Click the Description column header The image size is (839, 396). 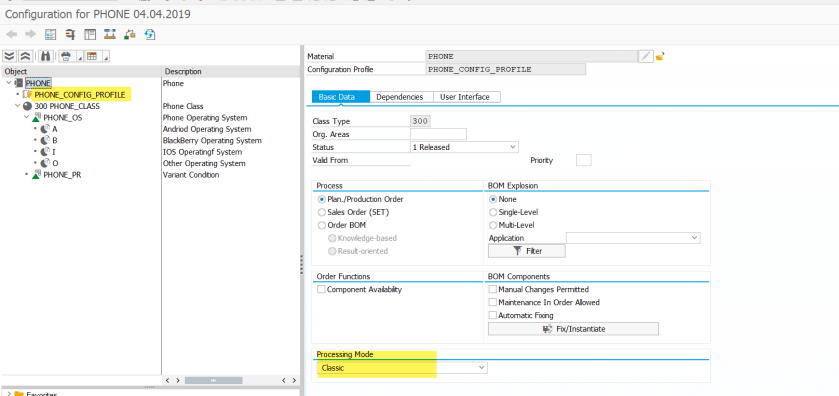pos(231,71)
